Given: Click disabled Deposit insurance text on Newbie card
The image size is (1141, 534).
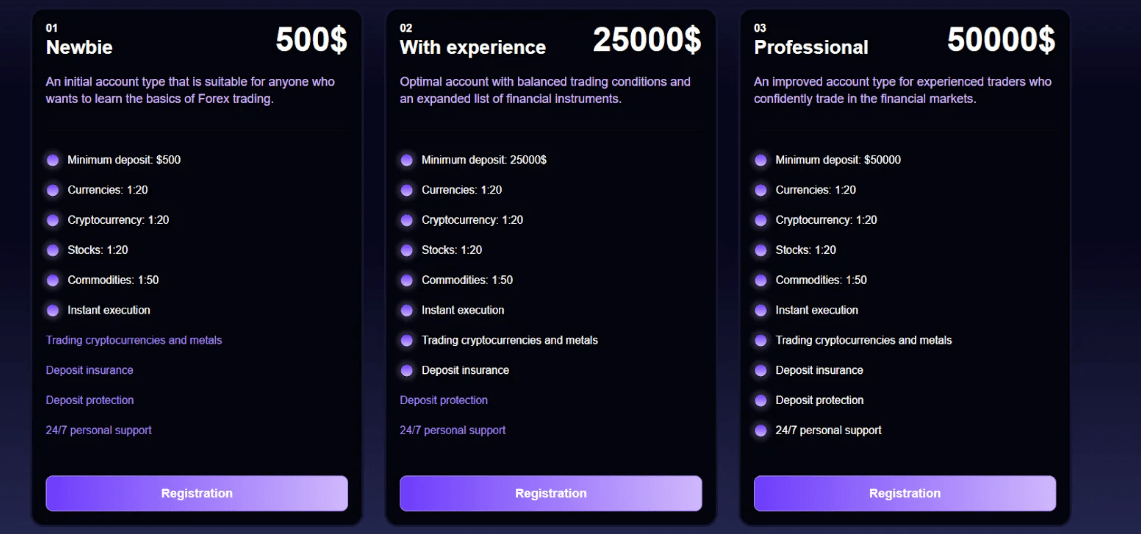Looking at the screenshot, I should click(x=90, y=370).
